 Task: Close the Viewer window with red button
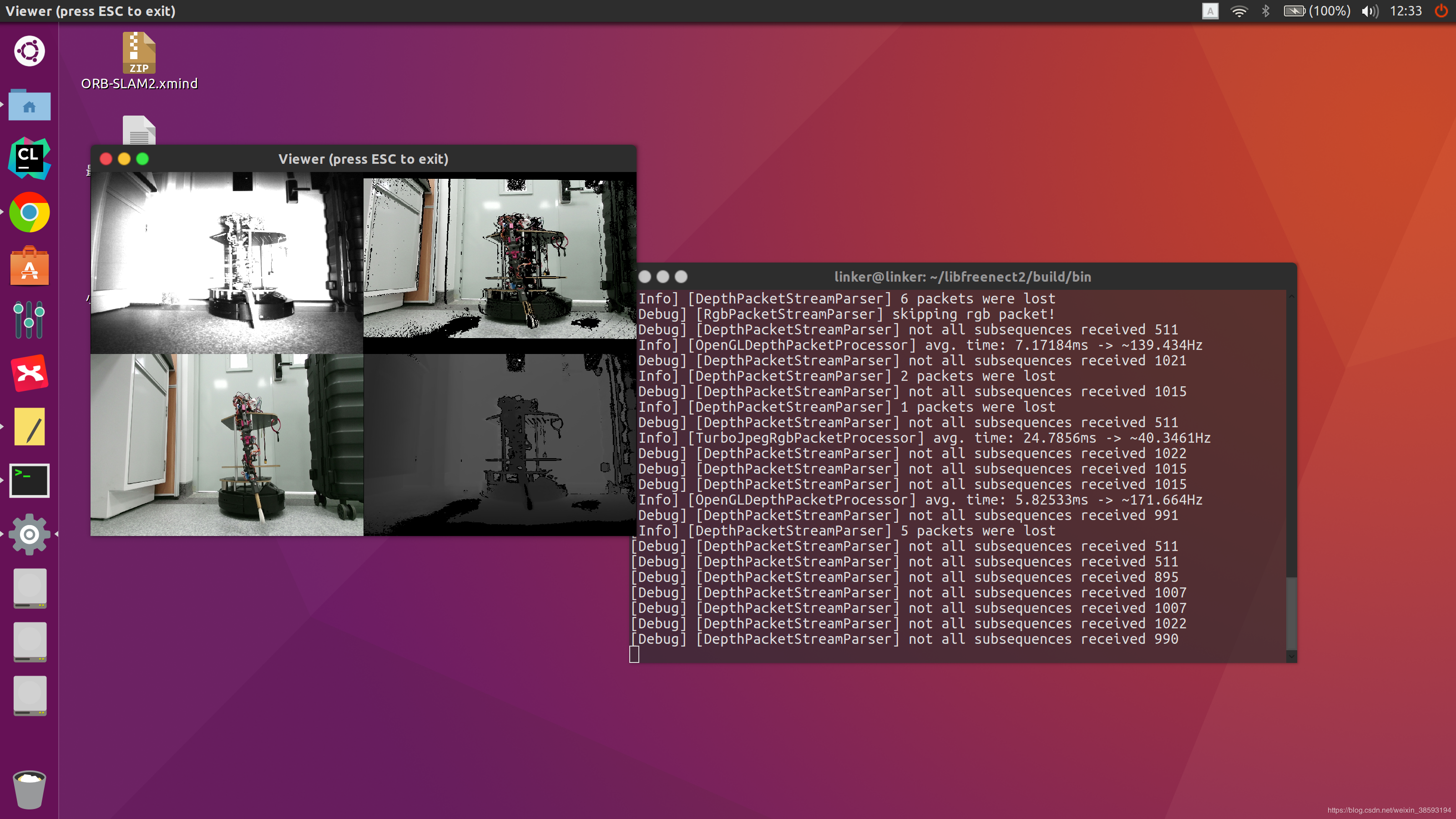point(106,159)
